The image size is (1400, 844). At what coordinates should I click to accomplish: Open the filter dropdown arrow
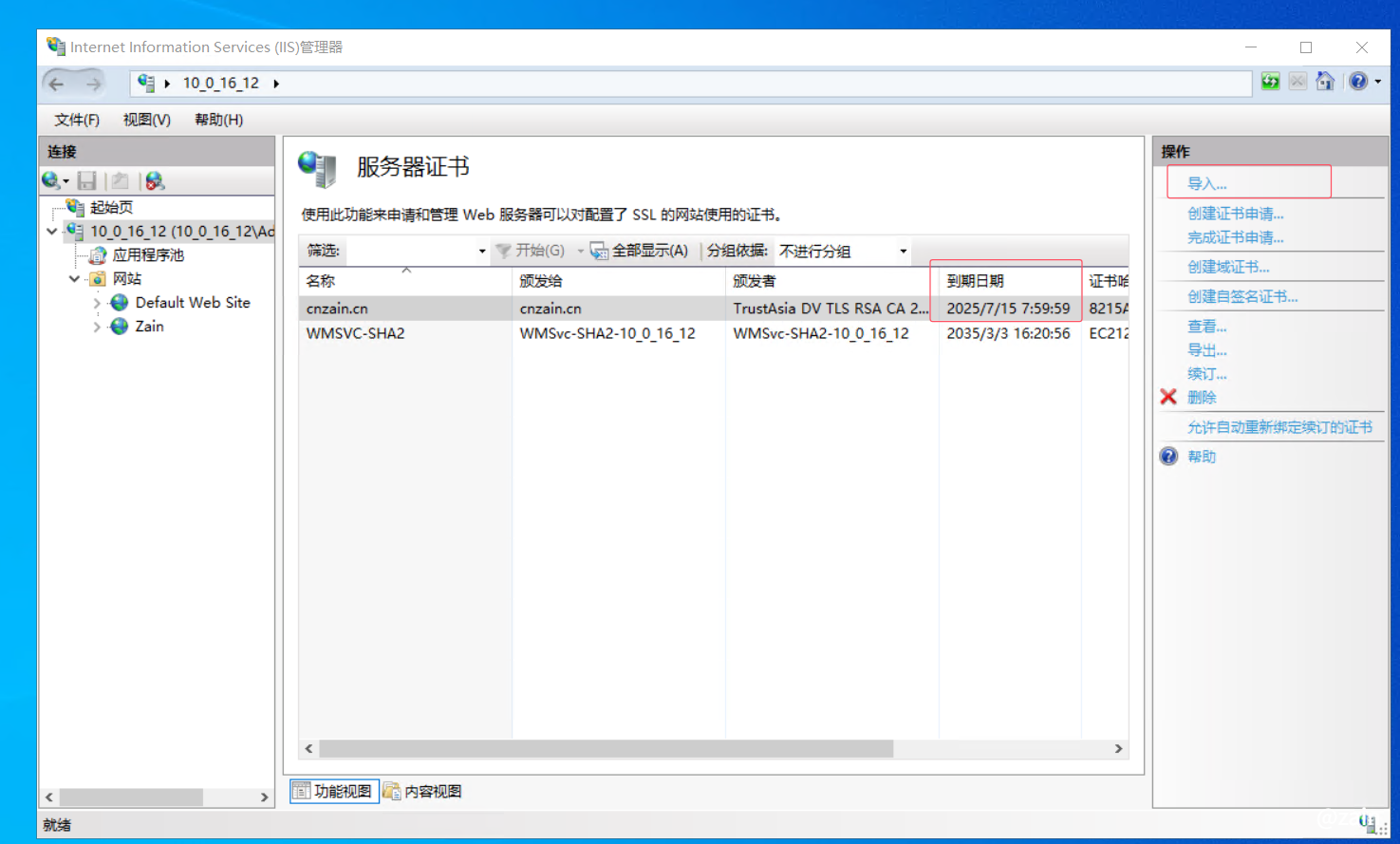(x=482, y=252)
